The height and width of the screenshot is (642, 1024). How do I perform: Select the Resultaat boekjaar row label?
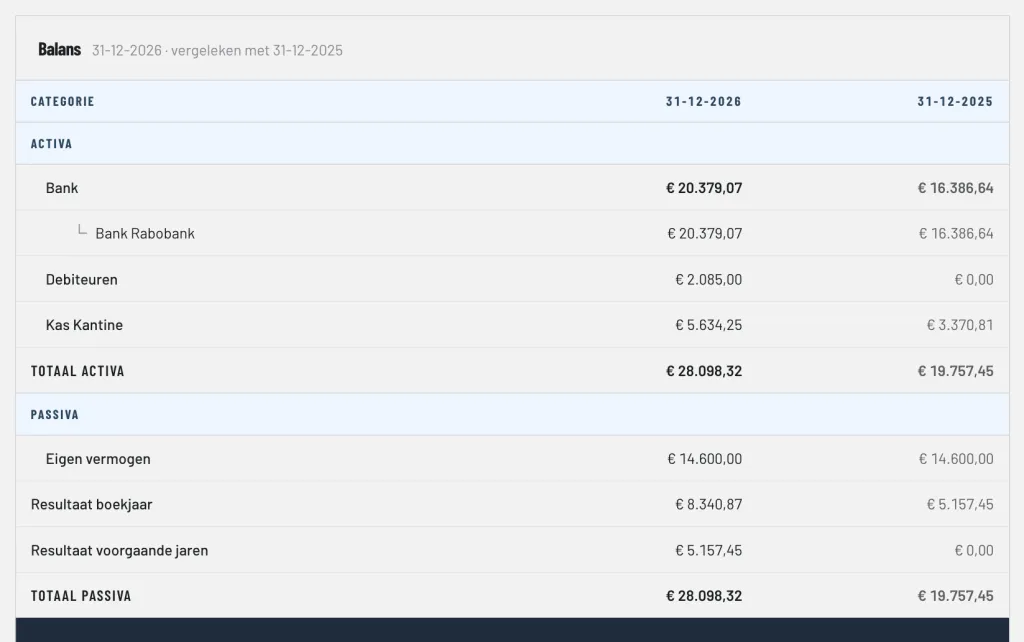[91, 505]
